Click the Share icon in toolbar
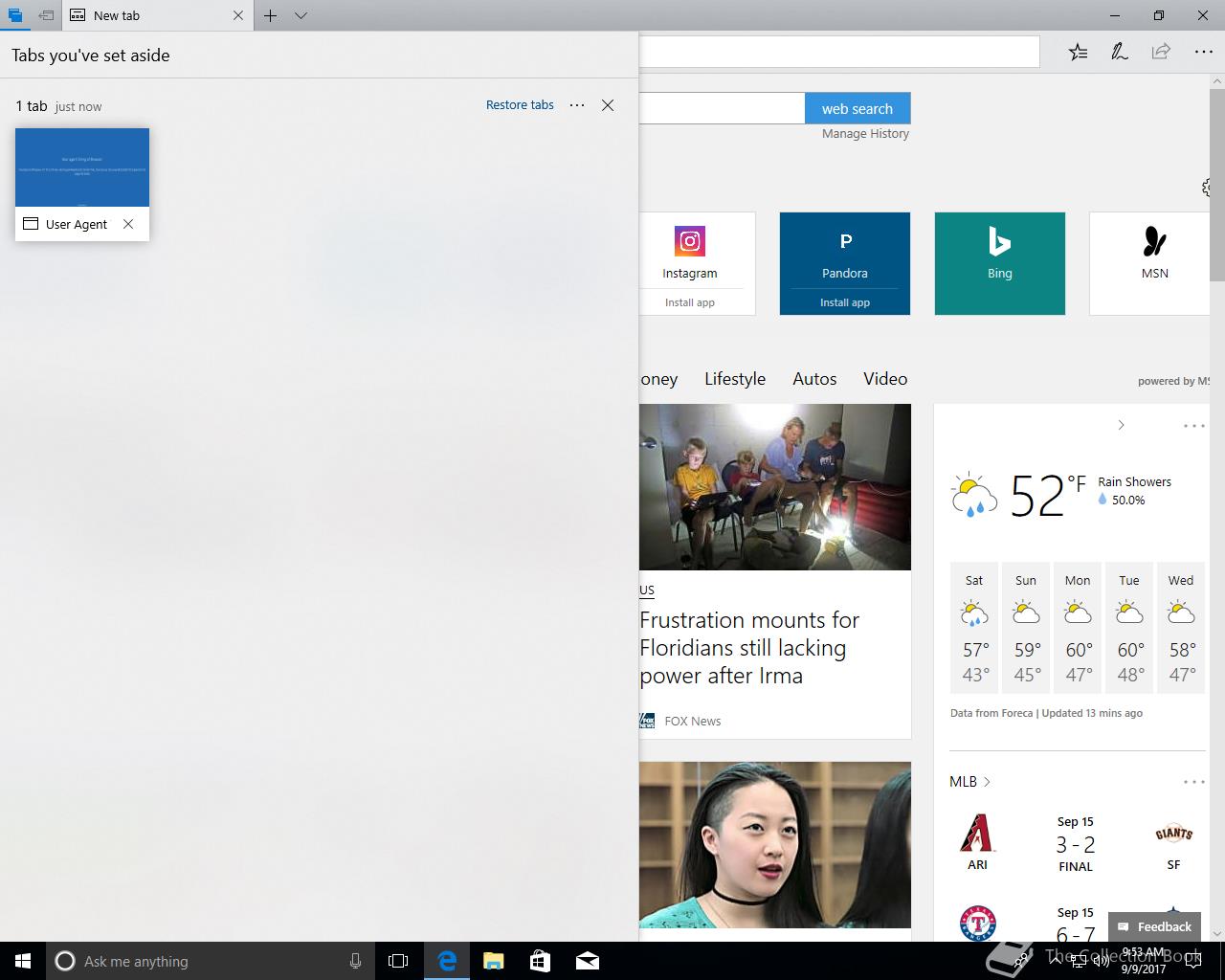The image size is (1225, 980). [x=1161, y=52]
